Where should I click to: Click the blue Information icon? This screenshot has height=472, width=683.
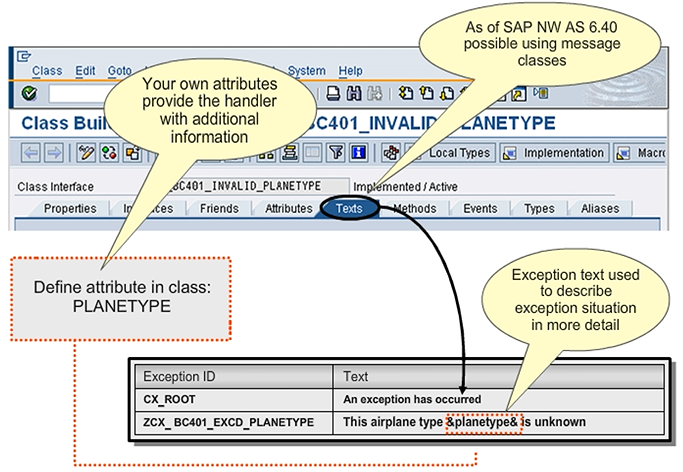pyautogui.click(x=357, y=153)
